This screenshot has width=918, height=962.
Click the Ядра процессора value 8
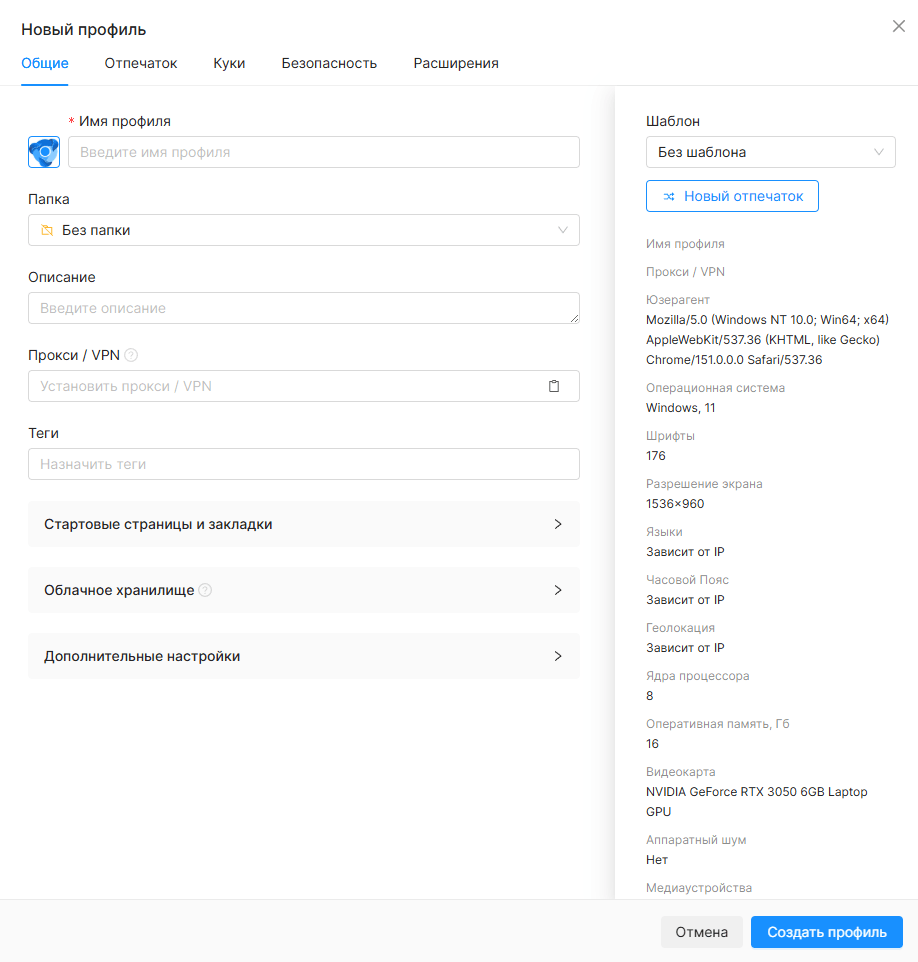click(x=650, y=696)
